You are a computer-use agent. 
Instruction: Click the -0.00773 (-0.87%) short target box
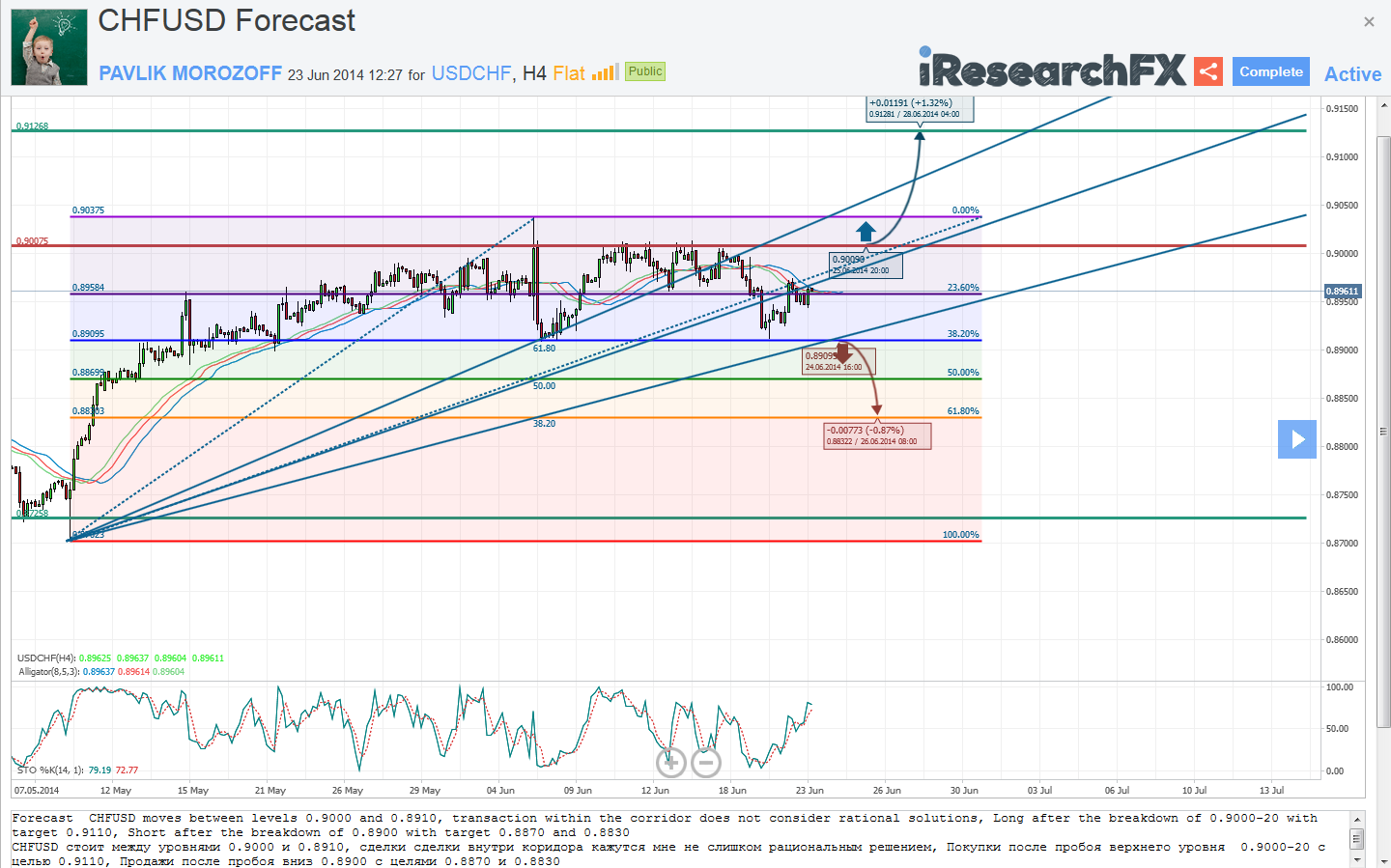(877, 436)
